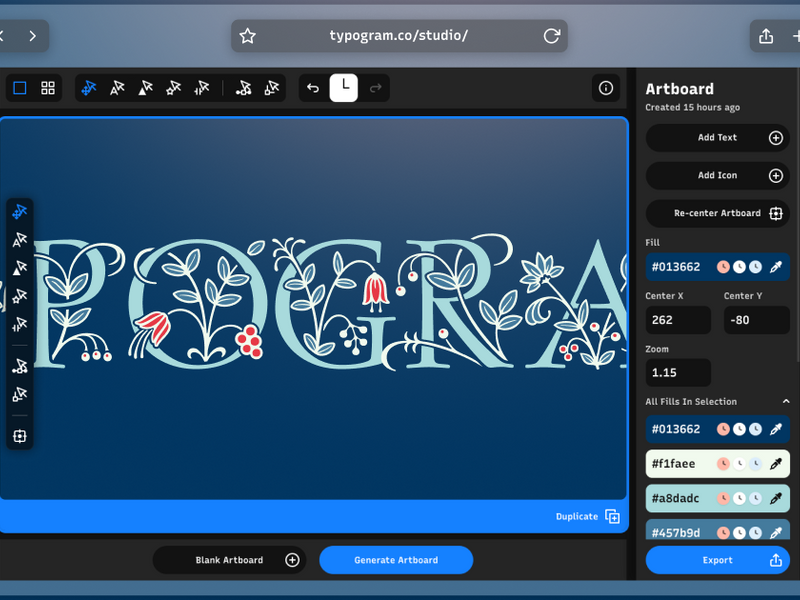The width and height of the screenshot is (800, 600).
Task: Click the red berry cluster beside the O letter
Action: 249,341
